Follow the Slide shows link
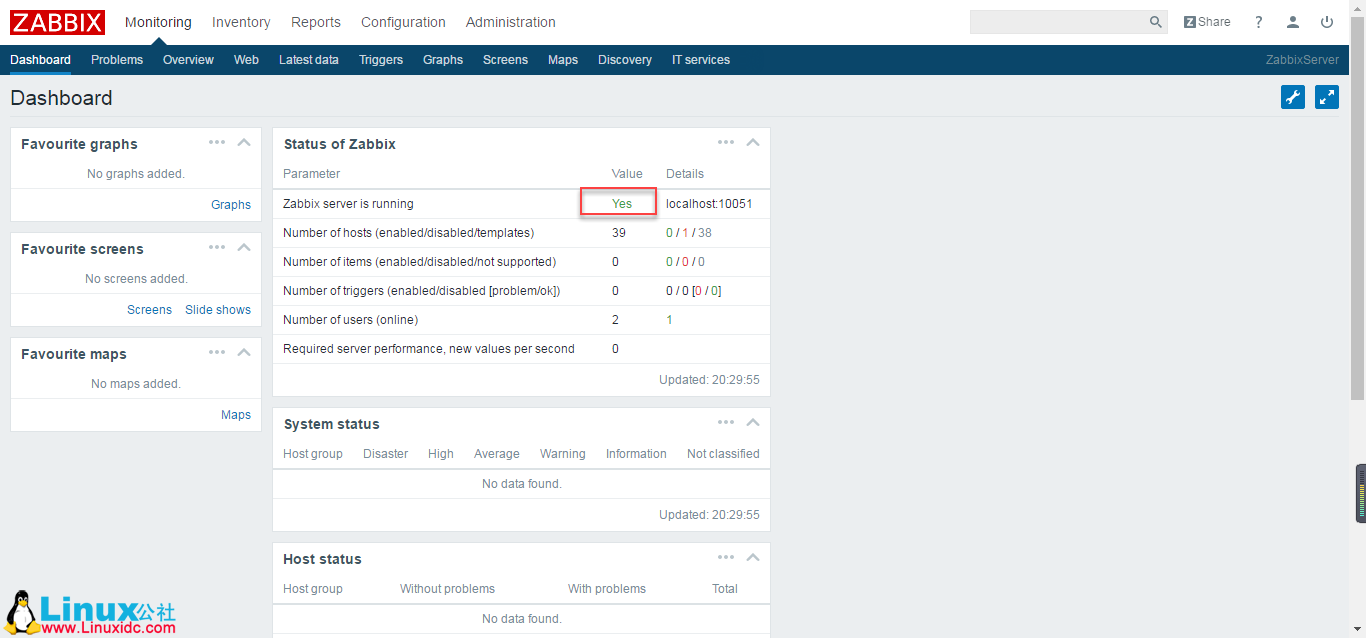The image size is (1366, 638). point(218,309)
